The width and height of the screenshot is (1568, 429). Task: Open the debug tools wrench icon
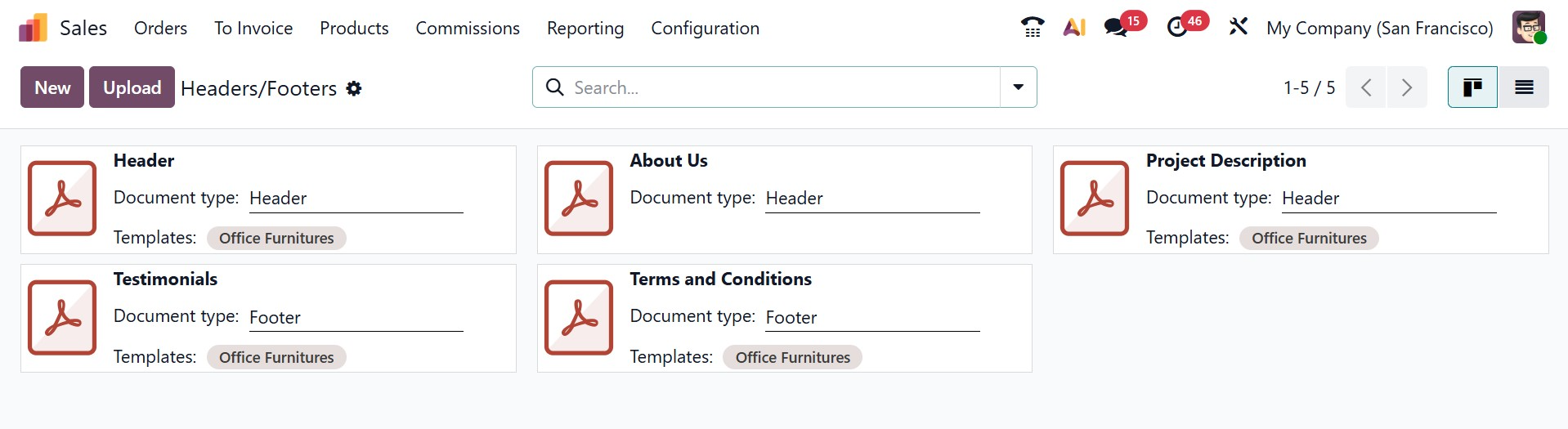pyautogui.click(x=1239, y=28)
